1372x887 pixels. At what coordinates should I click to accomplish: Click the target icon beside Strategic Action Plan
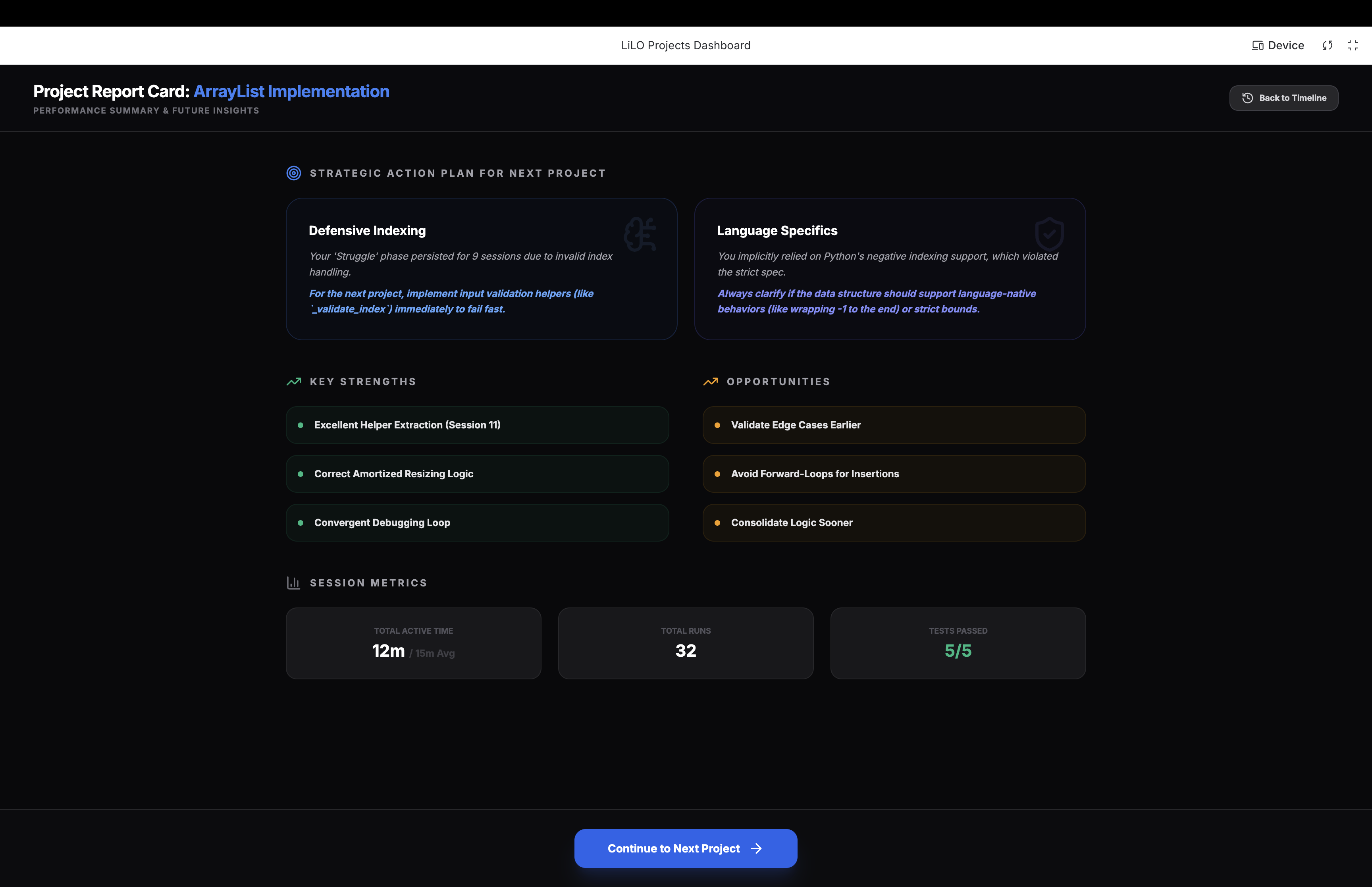pyautogui.click(x=294, y=174)
